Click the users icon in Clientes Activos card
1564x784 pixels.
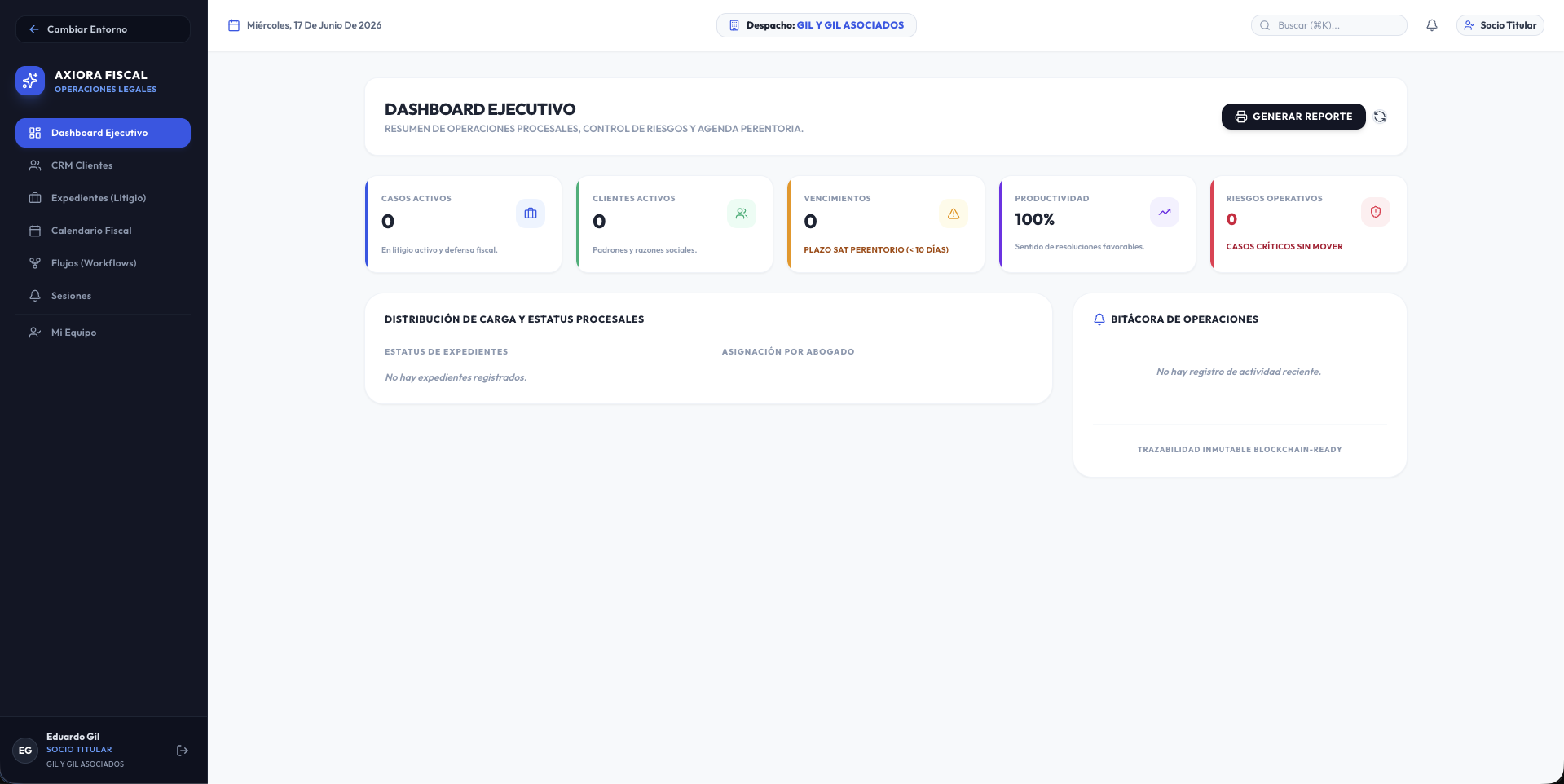(x=742, y=214)
